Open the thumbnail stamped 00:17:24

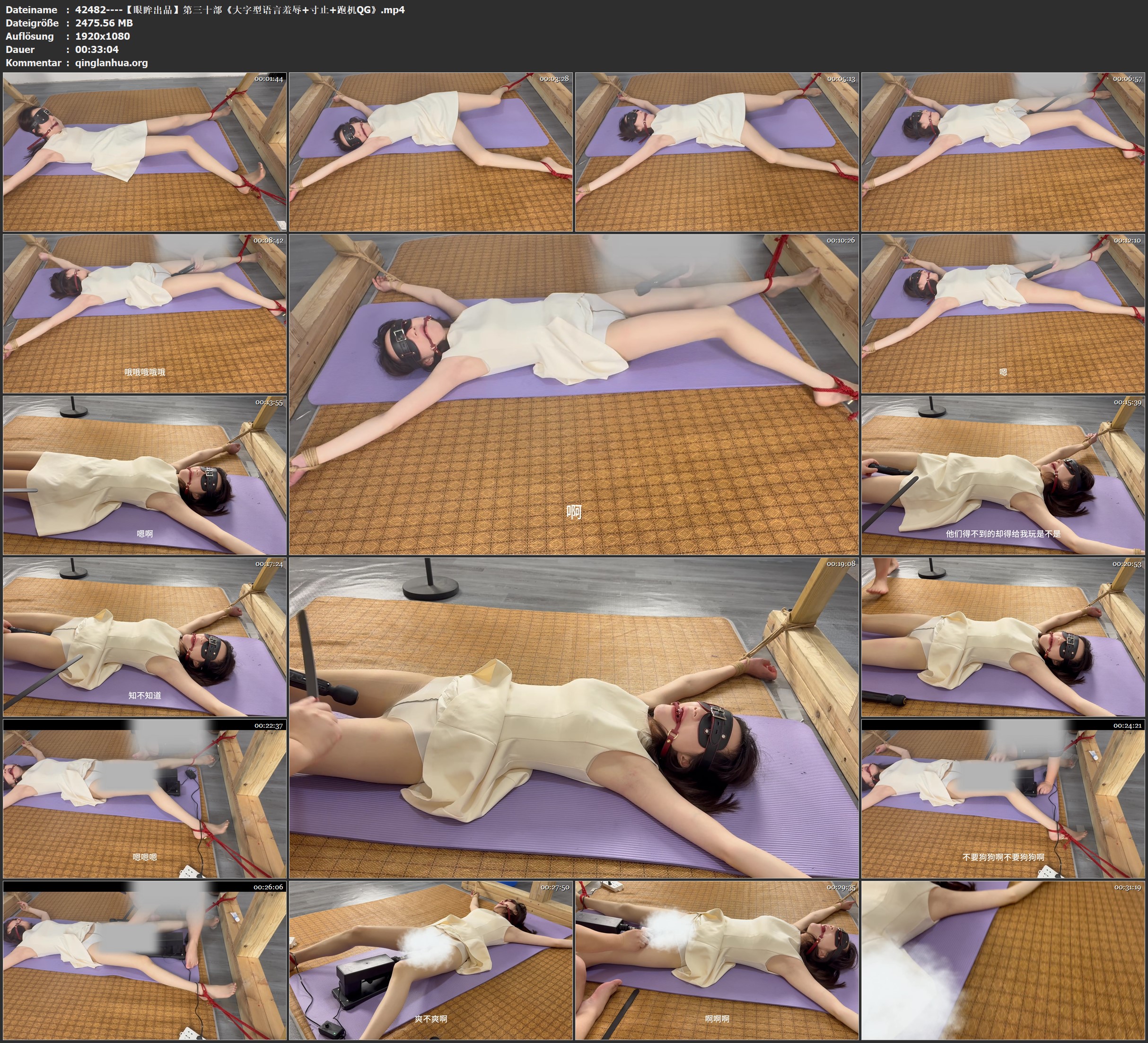(145, 637)
